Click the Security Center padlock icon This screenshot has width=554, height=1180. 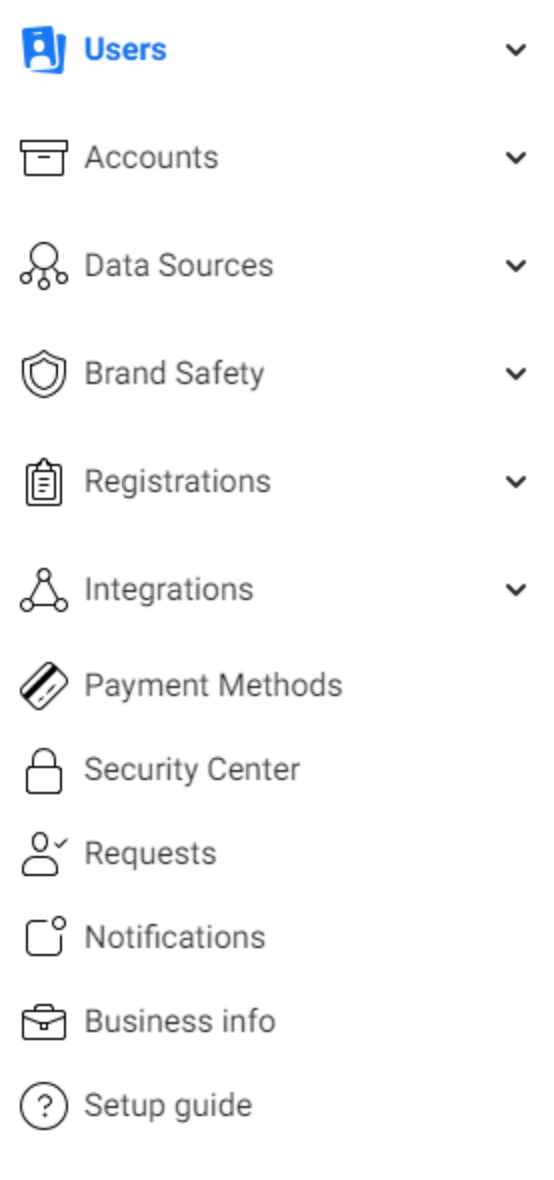coord(44,771)
